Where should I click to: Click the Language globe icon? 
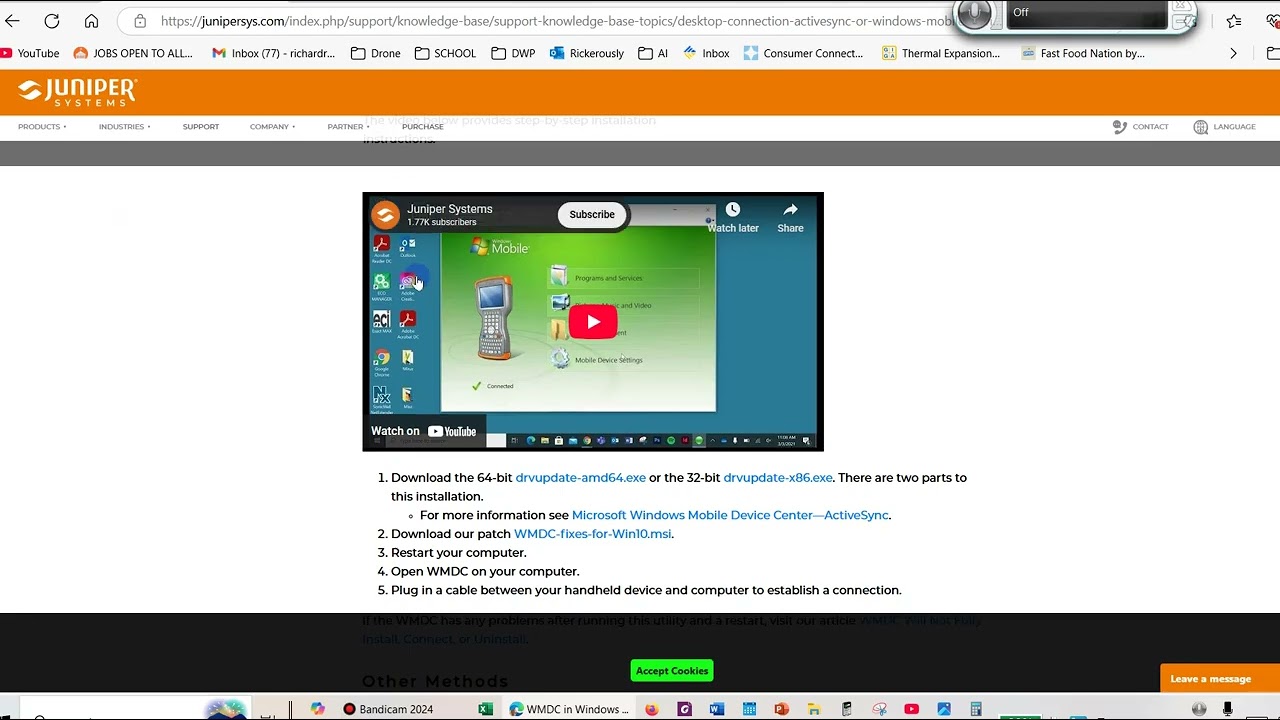click(x=1201, y=127)
